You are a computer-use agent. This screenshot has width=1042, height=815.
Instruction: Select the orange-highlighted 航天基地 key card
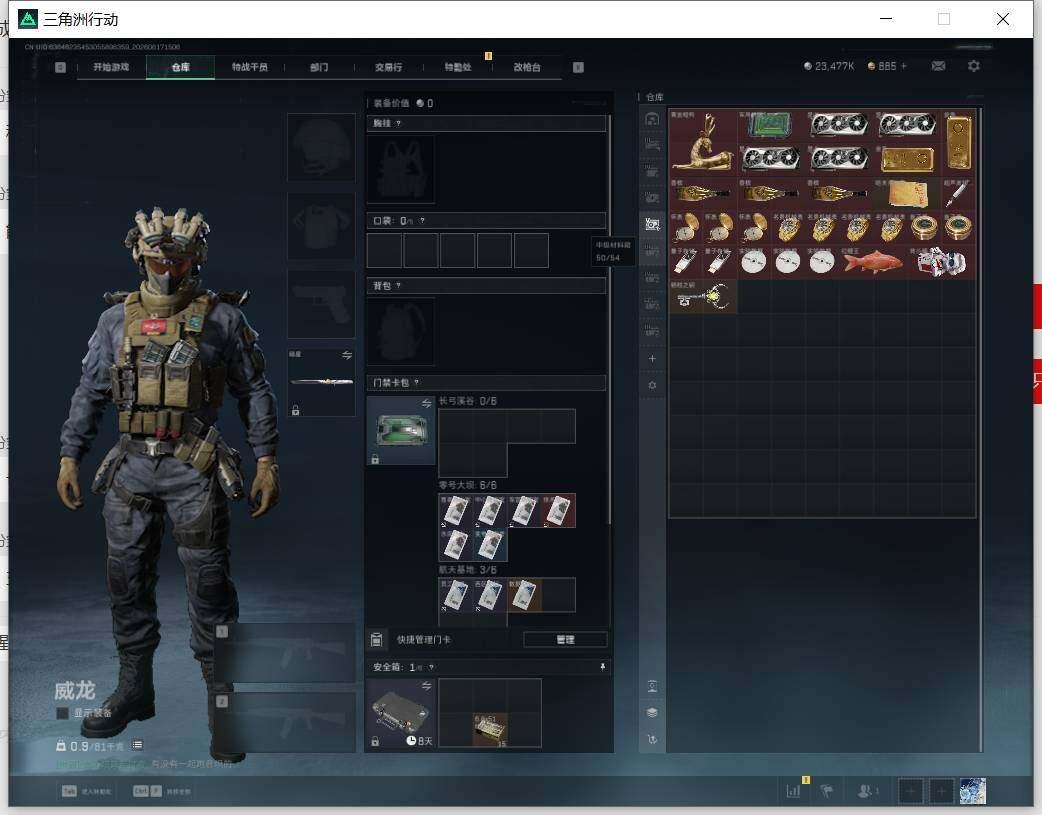pyautogui.click(x=524, y=594)
